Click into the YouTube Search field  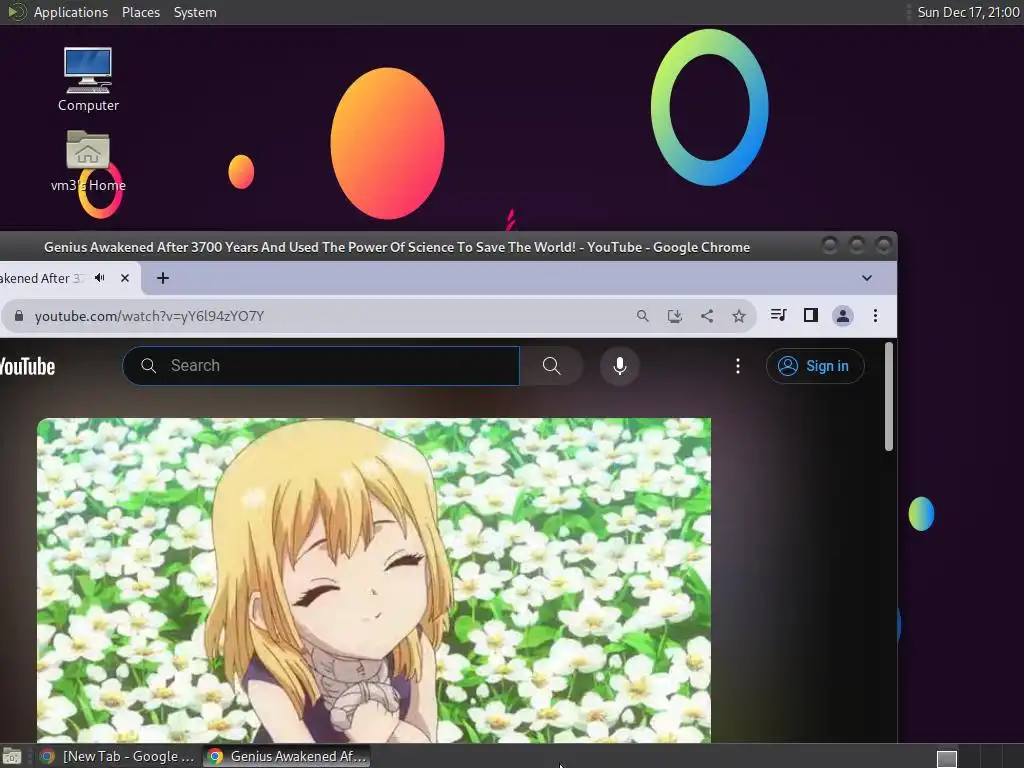321,366
